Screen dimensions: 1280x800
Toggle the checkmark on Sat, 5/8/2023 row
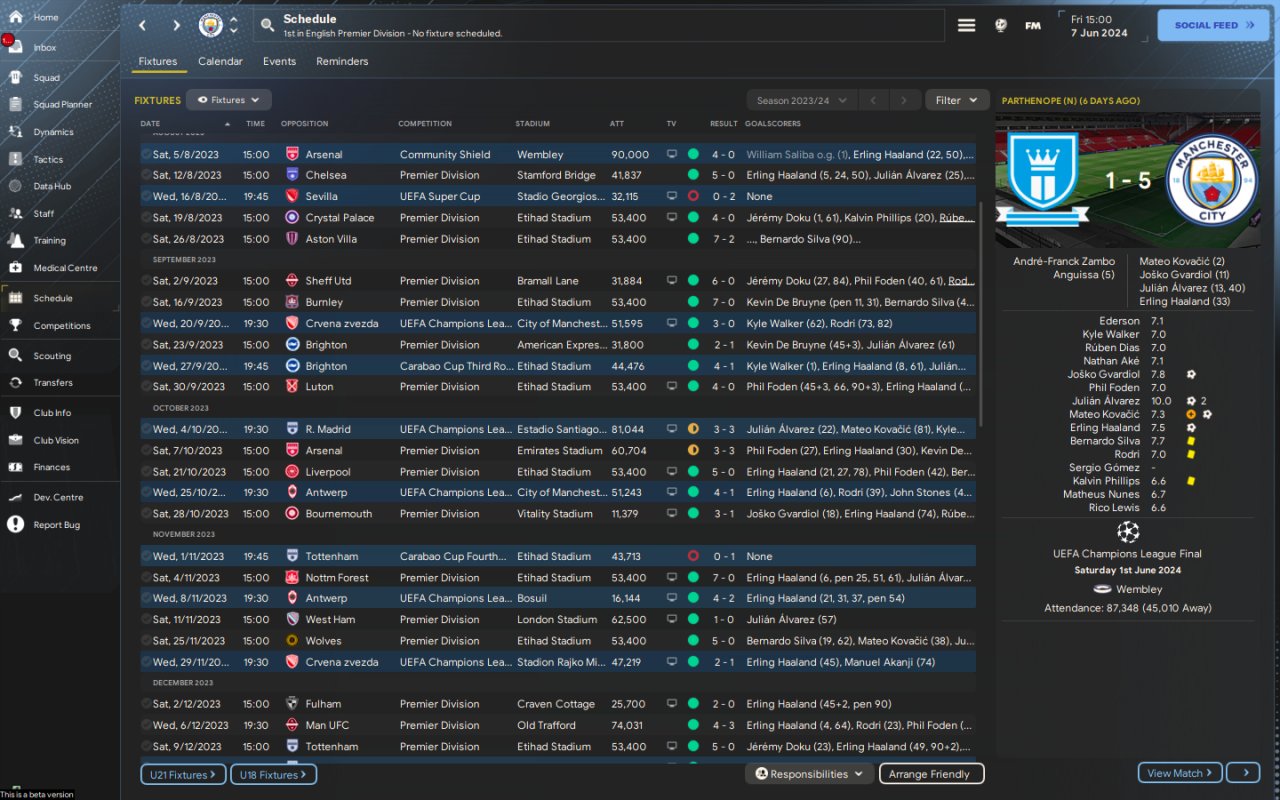click(146, 155)
